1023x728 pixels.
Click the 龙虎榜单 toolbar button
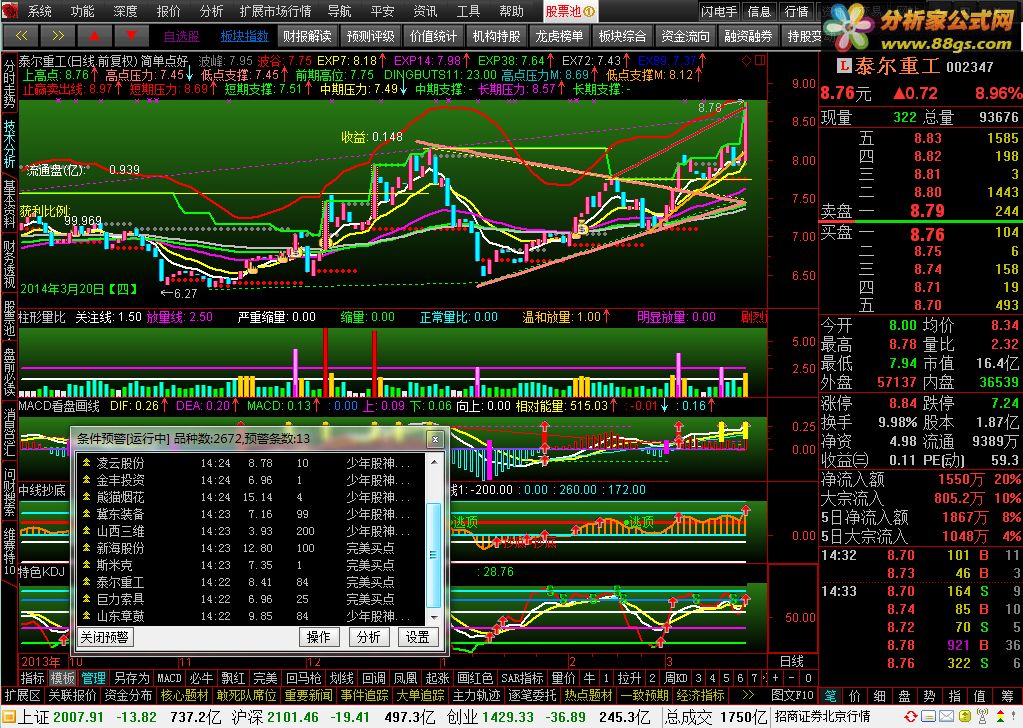pyautogui.click(x=559, y=37)
